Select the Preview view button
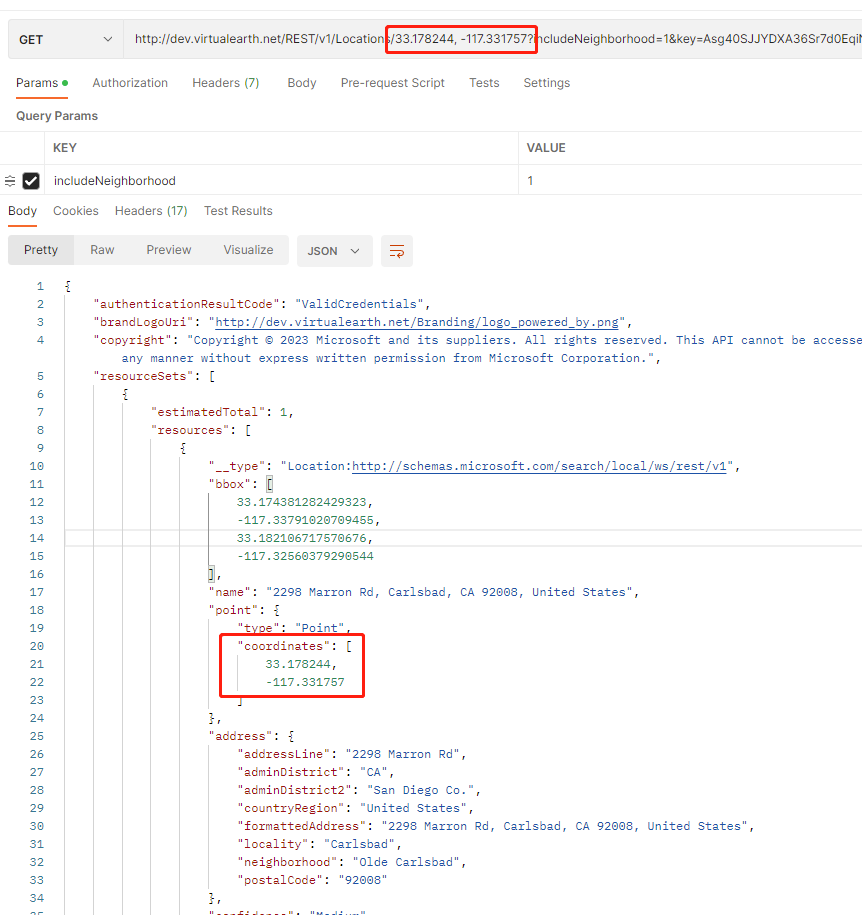 click(x=169, y=250)
